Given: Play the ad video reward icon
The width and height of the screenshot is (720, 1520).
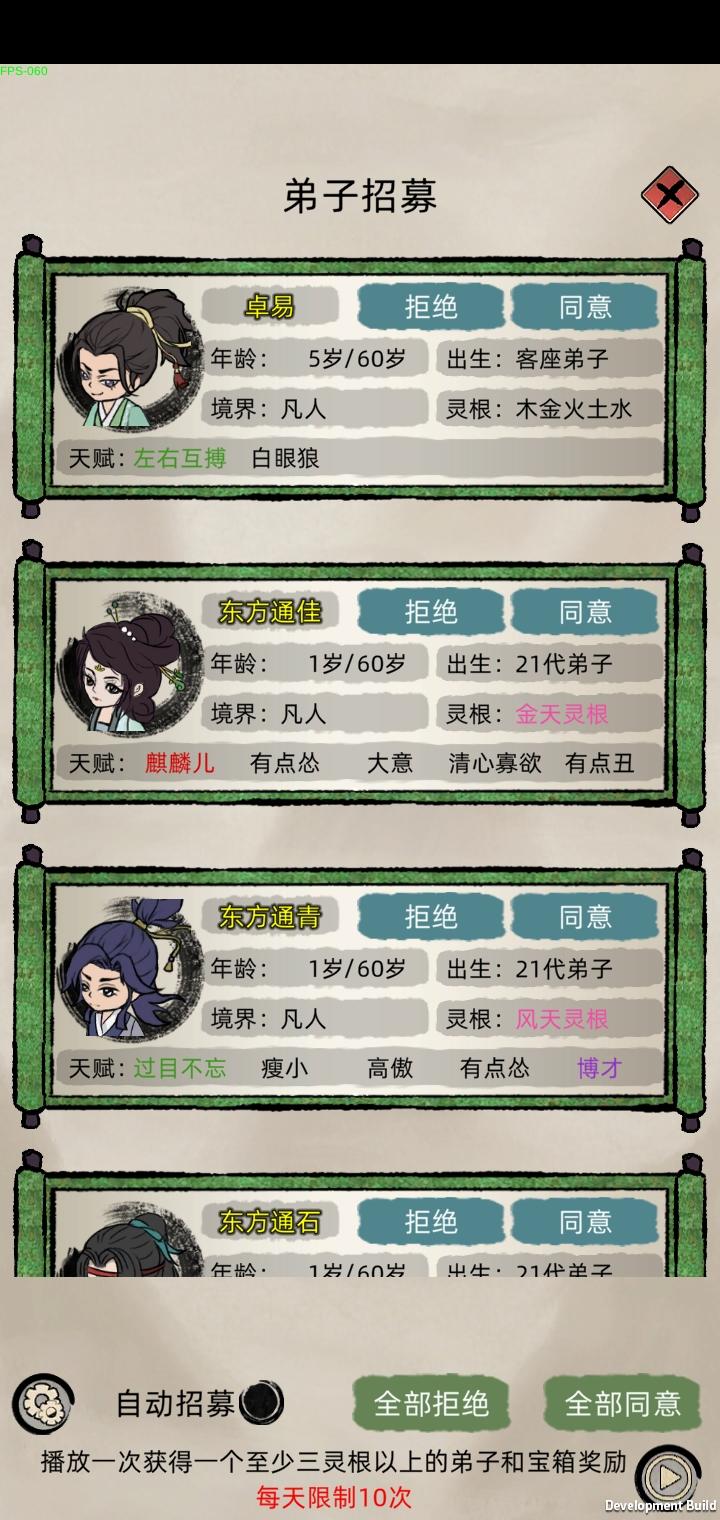Looking at the screenshot, I should 666,1475.
